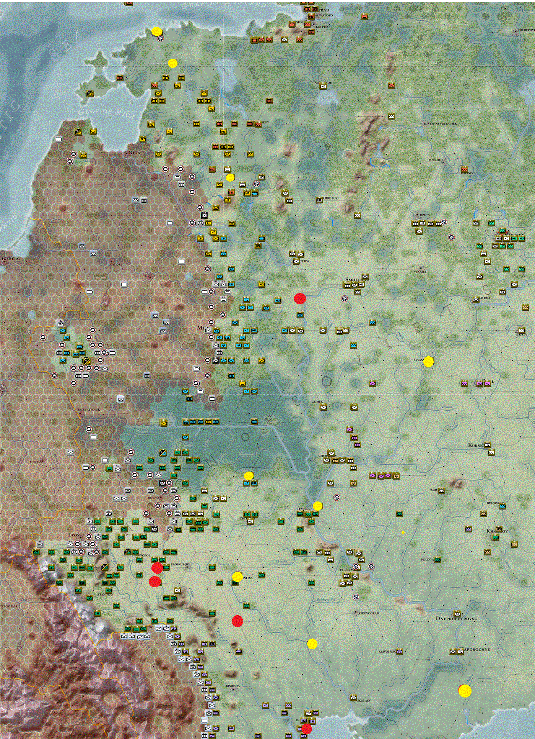Select the striped yellow-black counter in the western encircled cluster

pyautogui.click(x=86, y=361)
